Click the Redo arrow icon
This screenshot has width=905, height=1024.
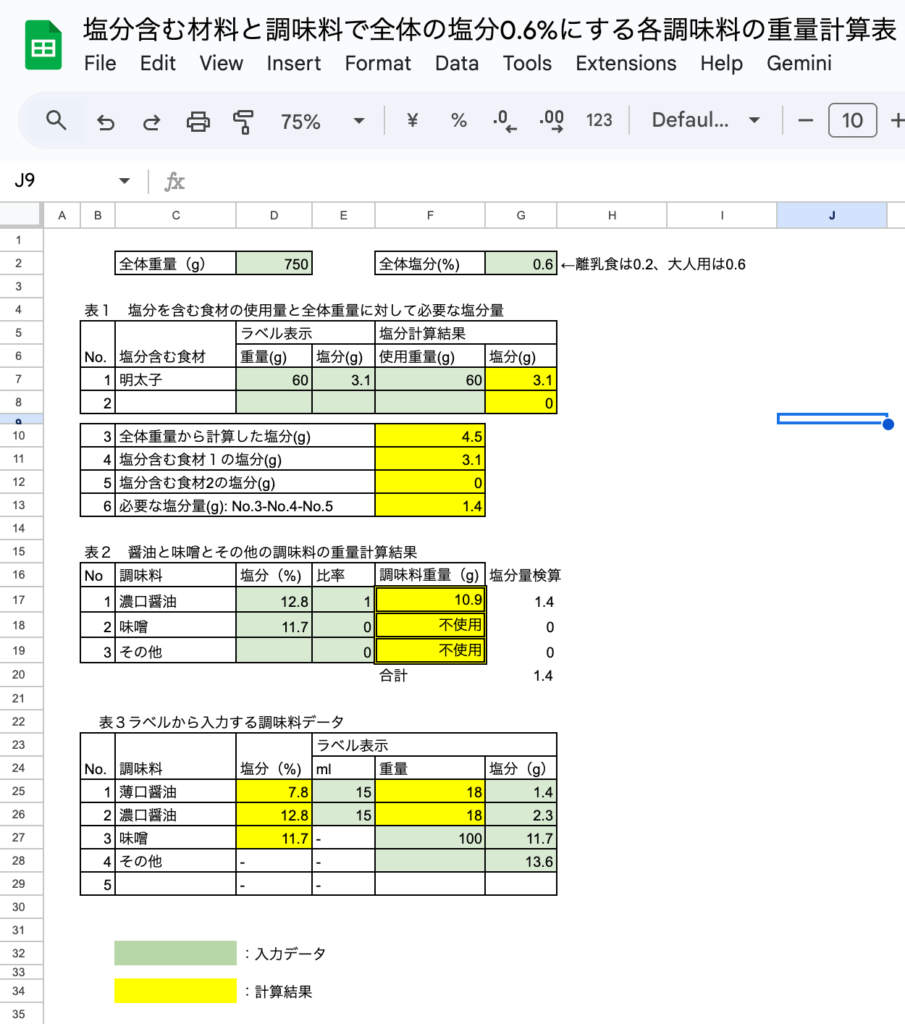coord(152,121)
